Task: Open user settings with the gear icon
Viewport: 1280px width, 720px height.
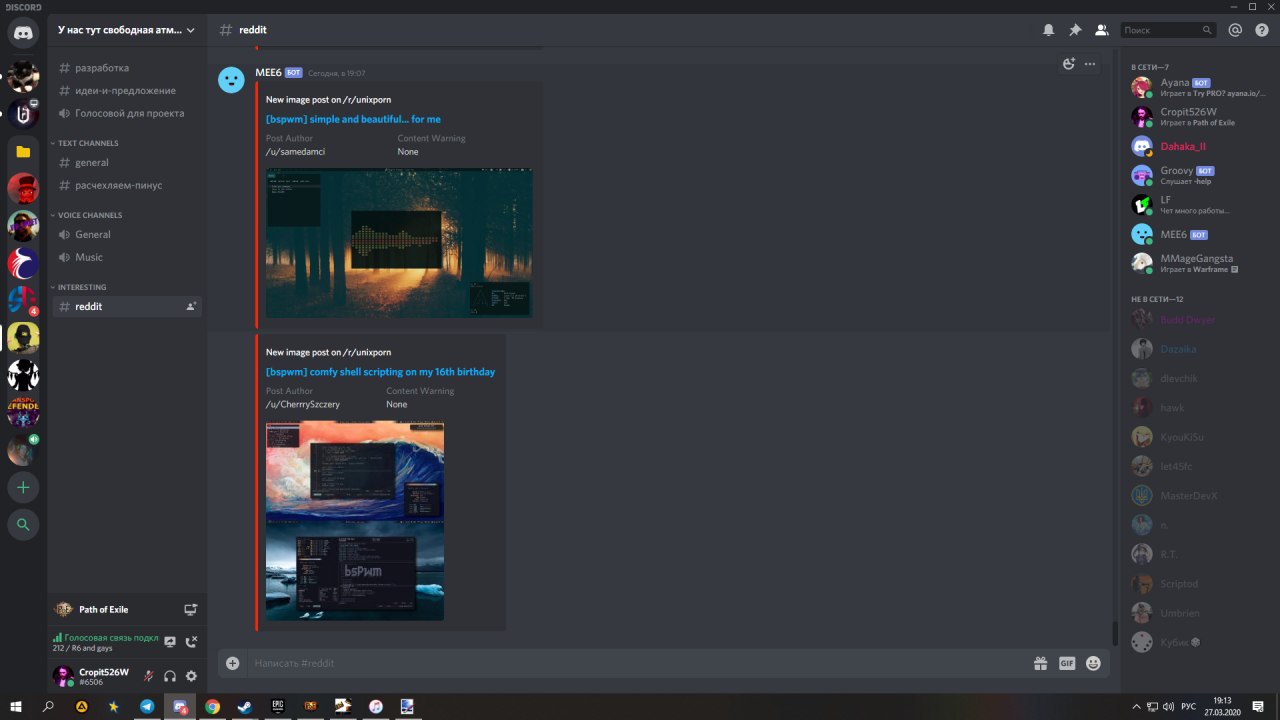Action: pyautogui.click(x=192, y=676)
